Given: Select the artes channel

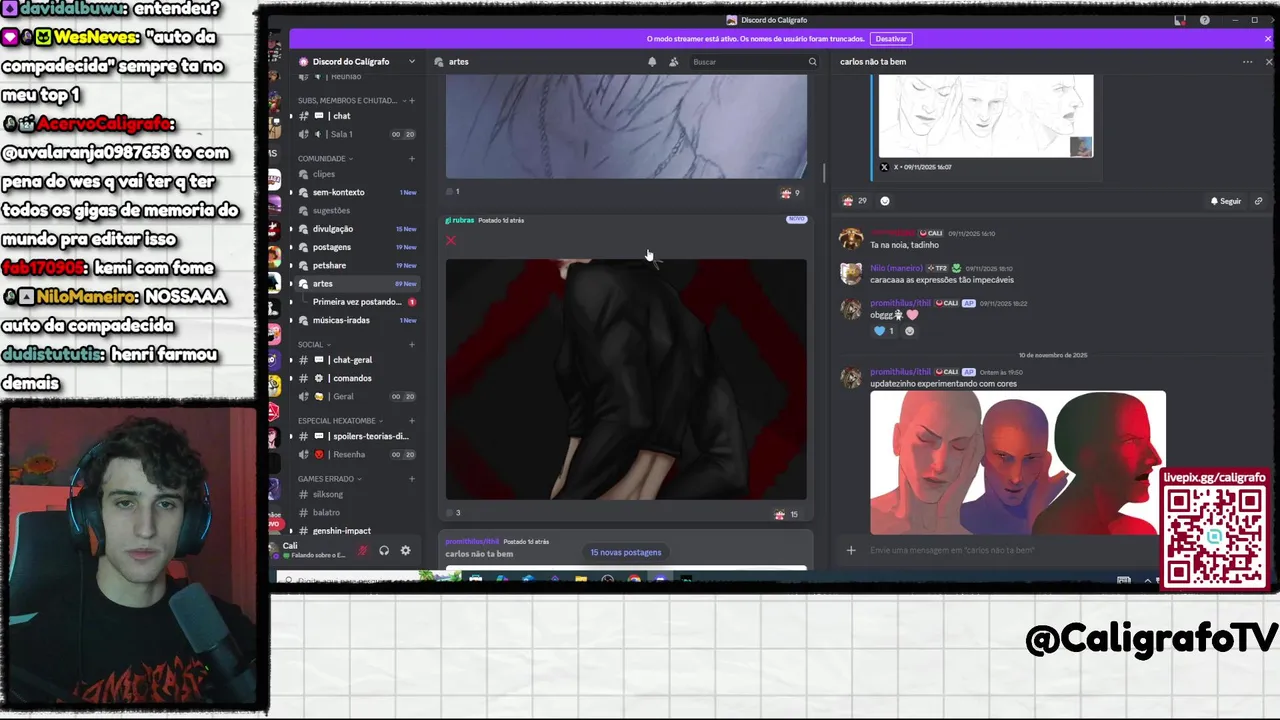Looking at the screenshot, I should click(355, 284).
